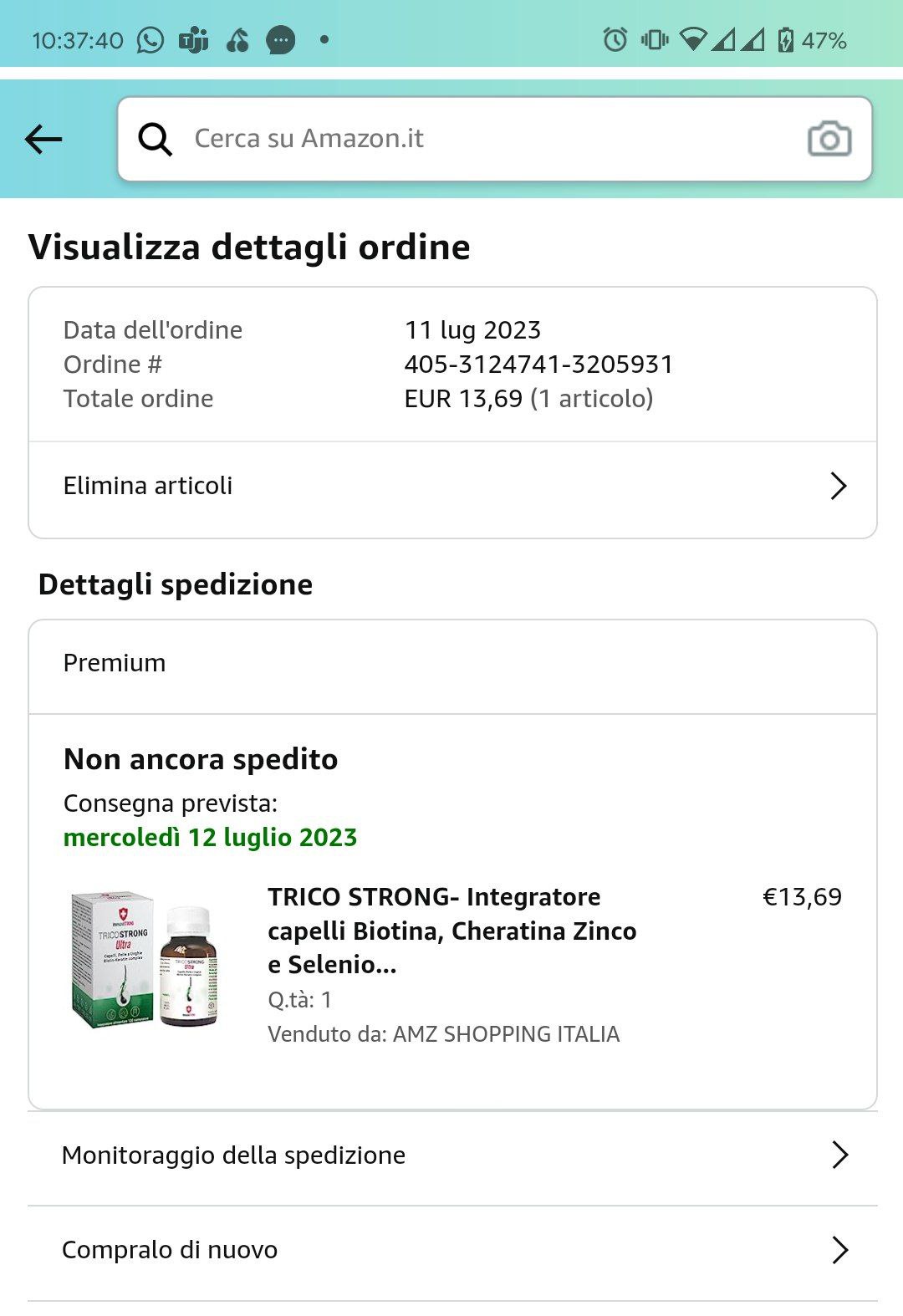Tap the battery status icon
This screenshot has height=1316, width=903.
pyautogui.click(x=785, y=39)
